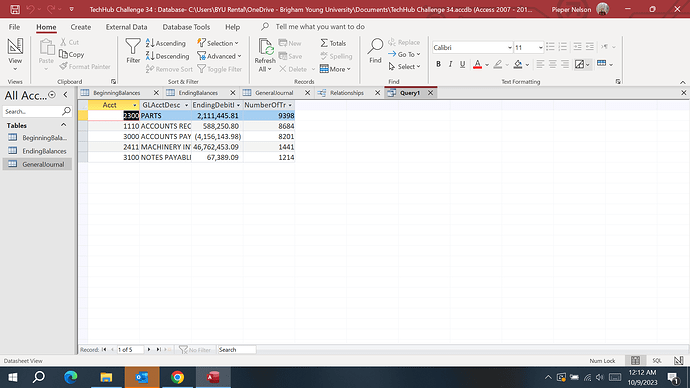Open File Explorer from taskbar
This screenshot has width=690, height=388.
click(106, 377)
